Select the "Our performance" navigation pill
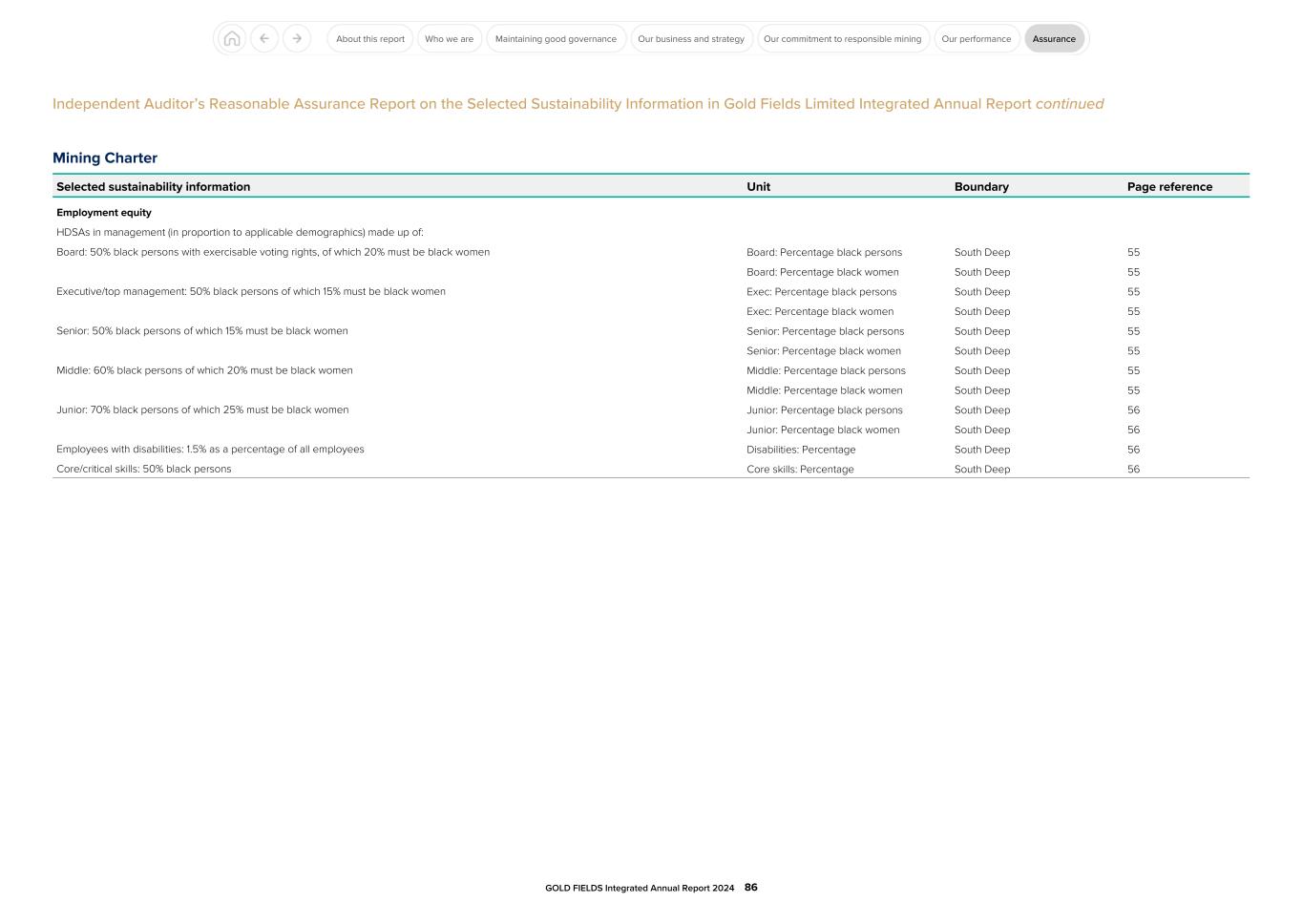 [x=976, y=38]
